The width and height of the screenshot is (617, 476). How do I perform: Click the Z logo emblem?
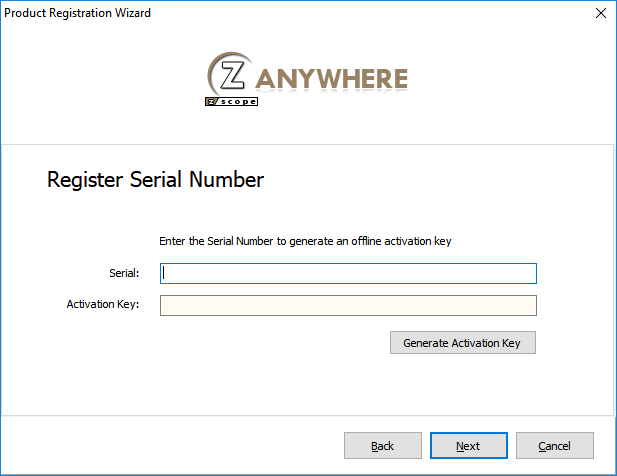click(230, 74)
